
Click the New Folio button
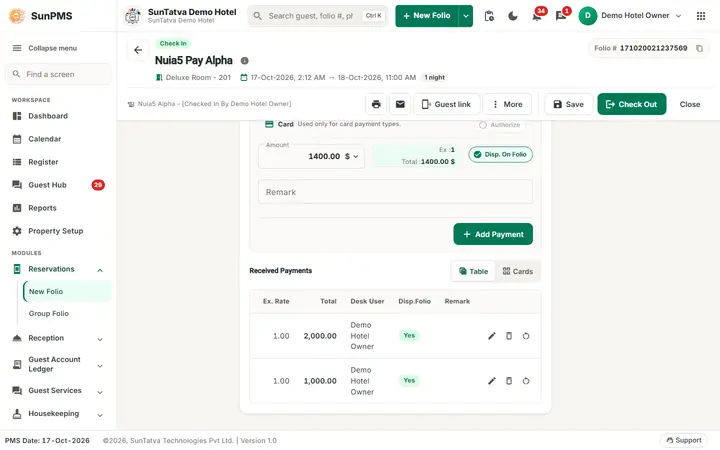tap(427, 16)
